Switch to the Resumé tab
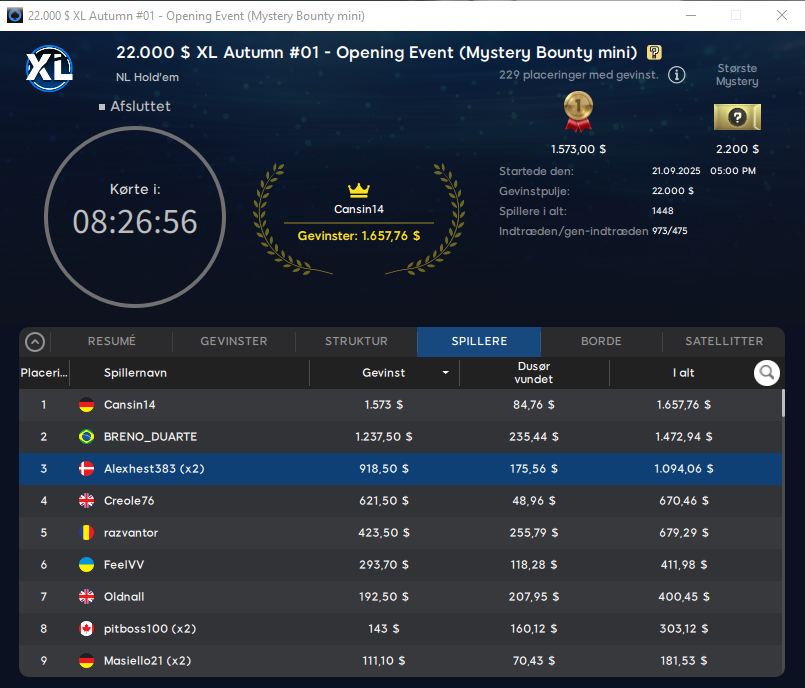Screen dimensions: 805x688 point(112,341)
